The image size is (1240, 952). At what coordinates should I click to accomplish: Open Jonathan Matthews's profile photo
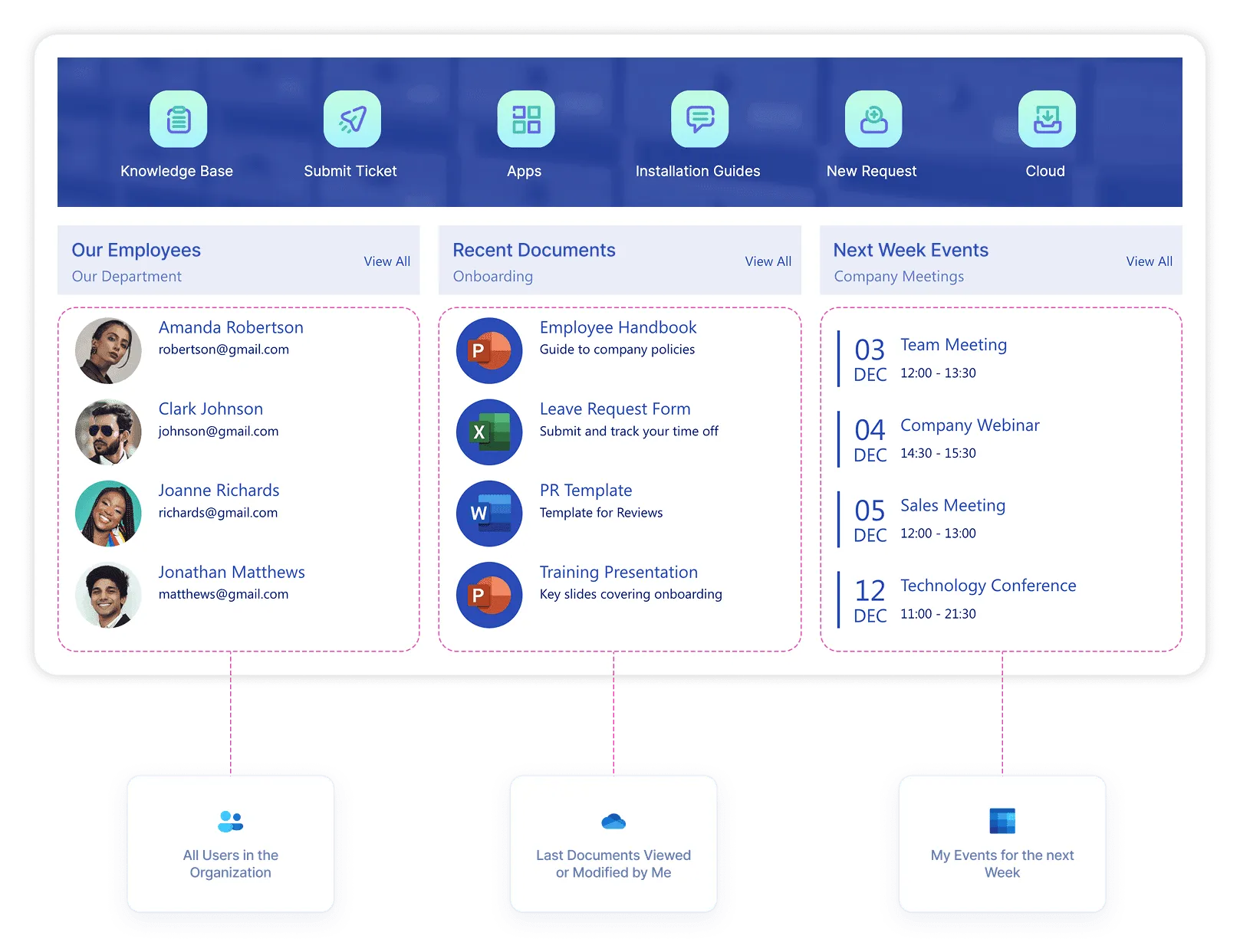click(108, 595)
